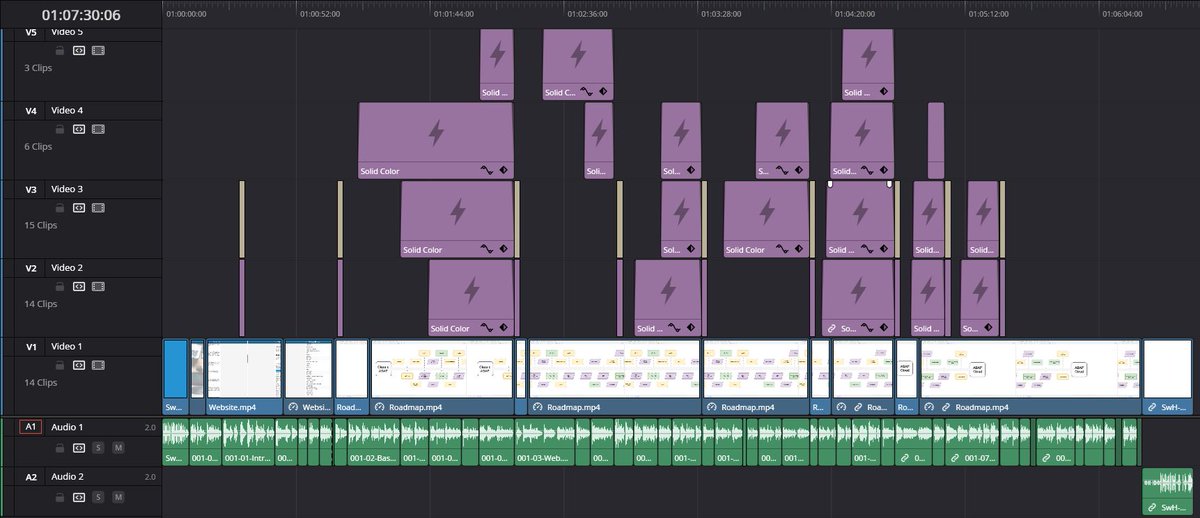Image resolution: width=1200 pixels, height=518 pixels.
Task: Lock the Video 4 track
Action: (x=60, y=128)
